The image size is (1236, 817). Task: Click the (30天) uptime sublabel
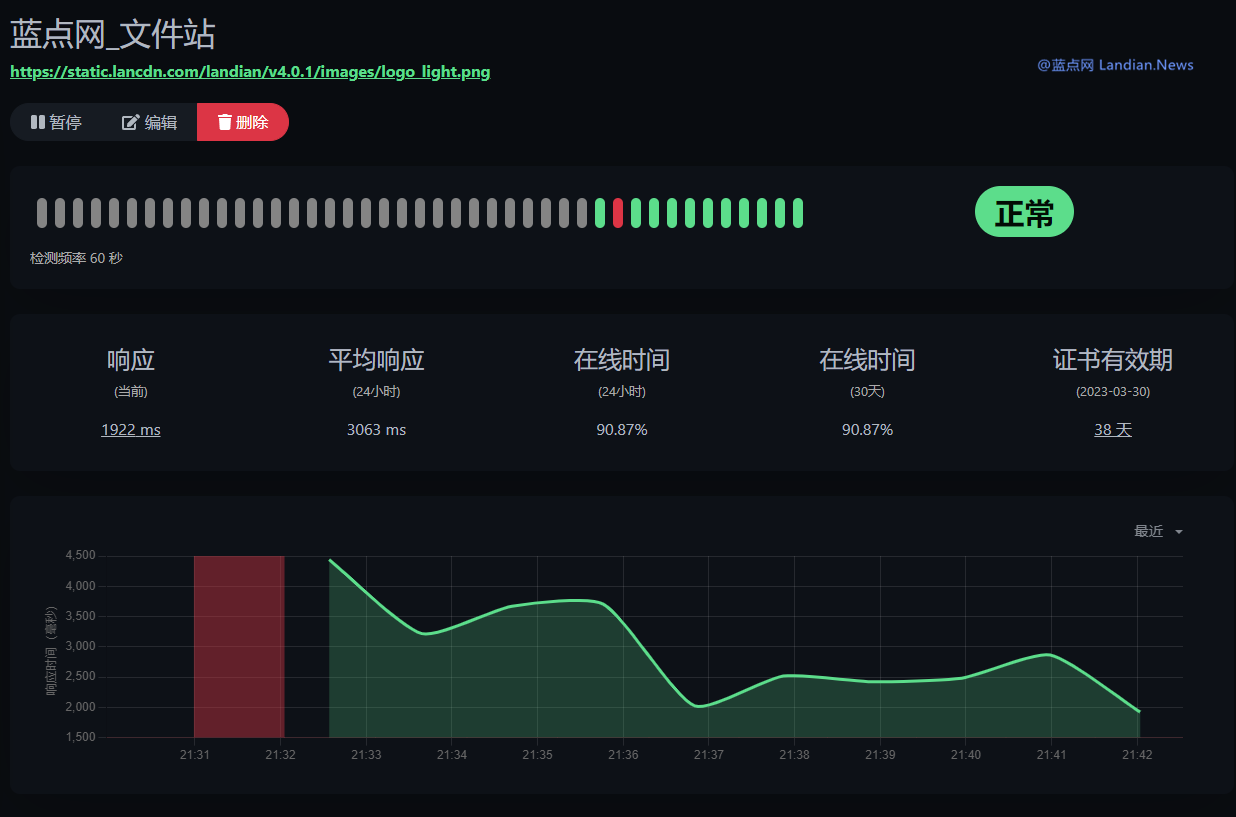tap(867, 392)
